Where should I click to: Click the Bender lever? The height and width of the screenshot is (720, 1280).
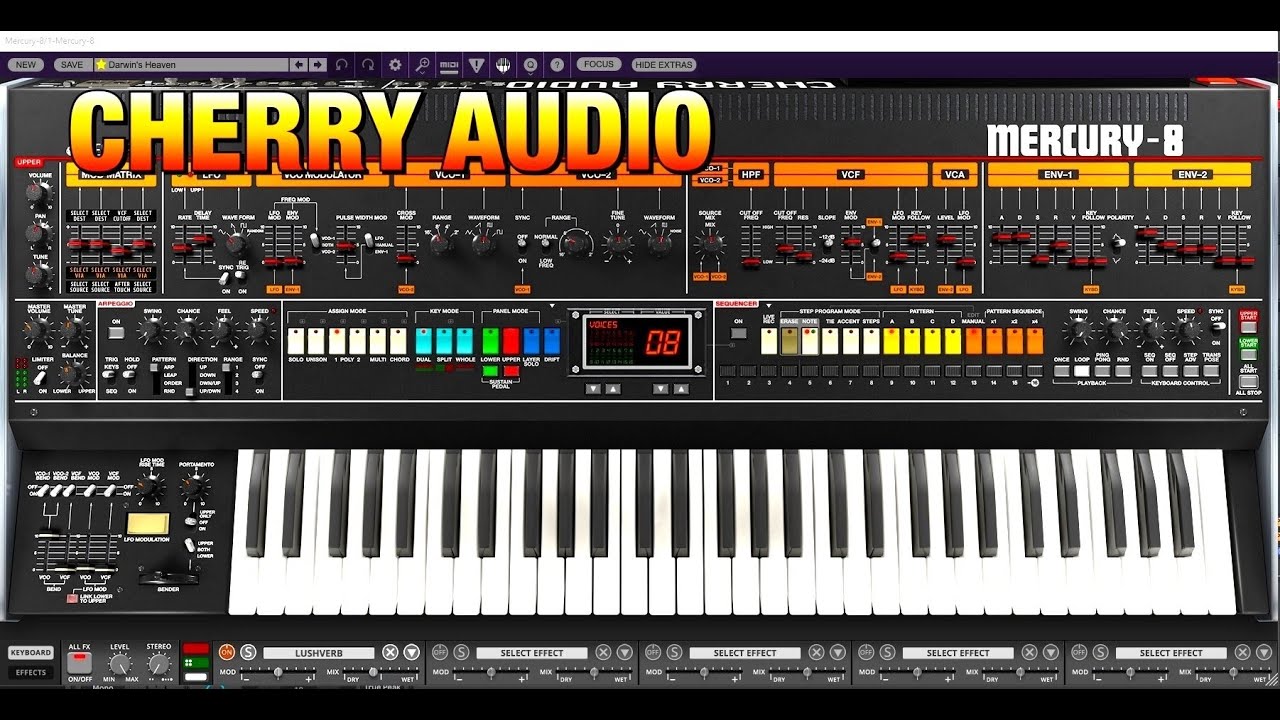167,578
